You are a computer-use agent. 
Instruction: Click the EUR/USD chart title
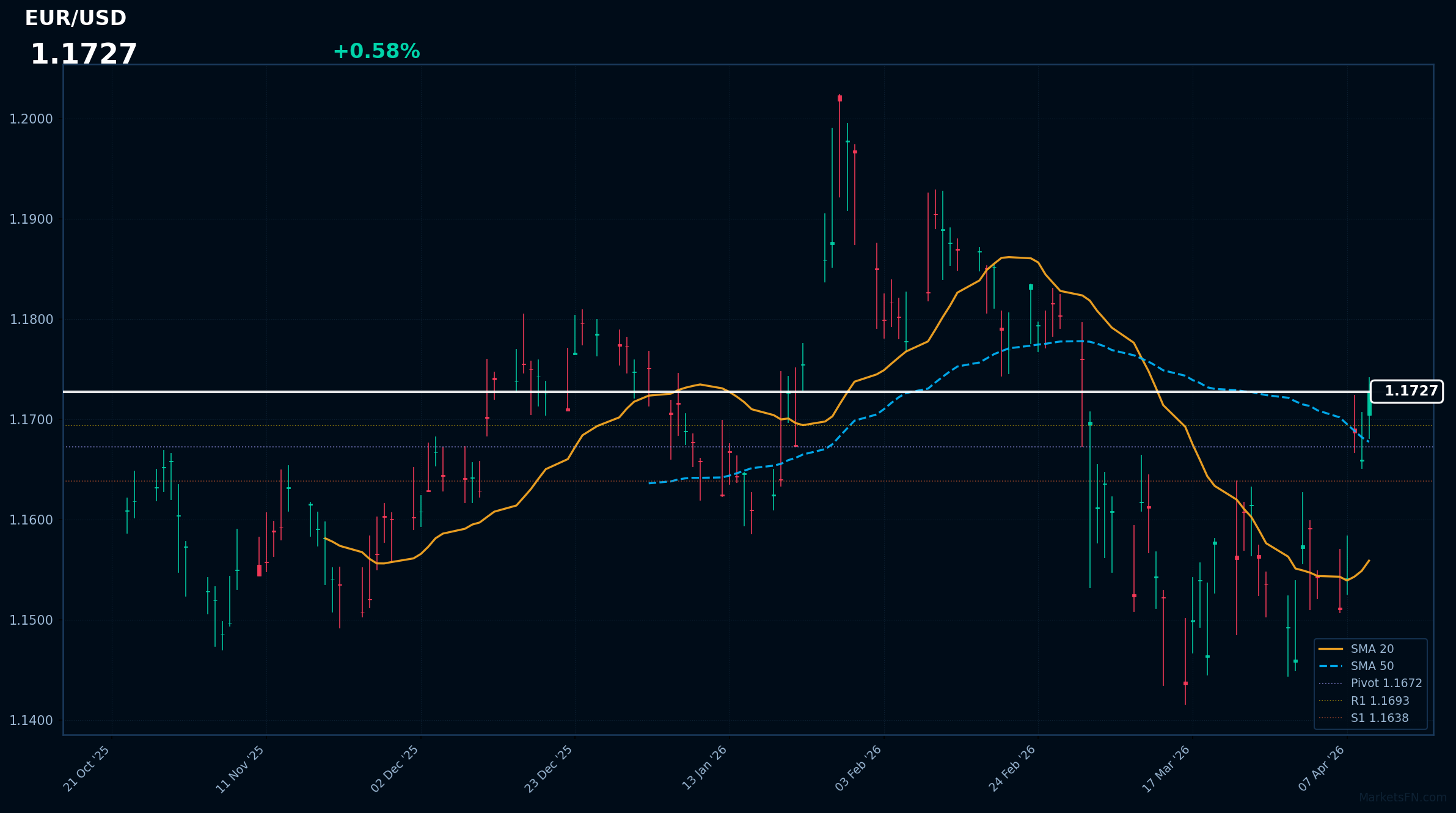[x=76, y=18]
